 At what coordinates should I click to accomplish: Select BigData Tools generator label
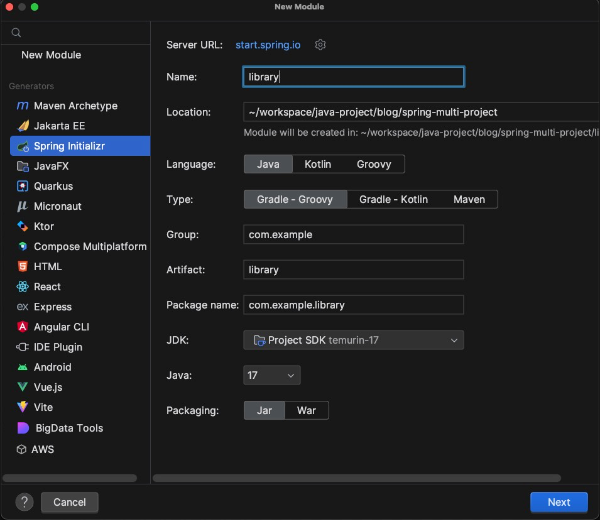pos(69,428)
